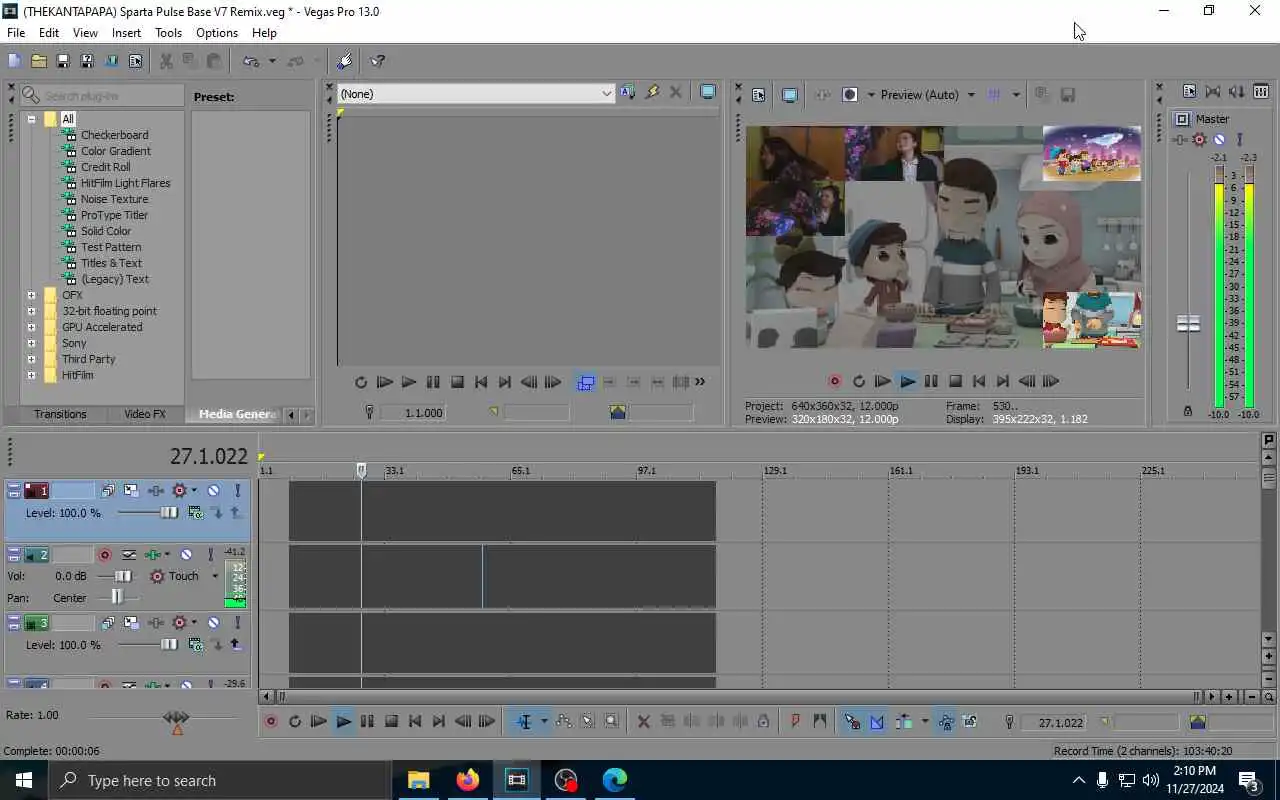The height and width of the screenshot is (800, 1280).
Task: Open the Tools menu
Action: 168,33
